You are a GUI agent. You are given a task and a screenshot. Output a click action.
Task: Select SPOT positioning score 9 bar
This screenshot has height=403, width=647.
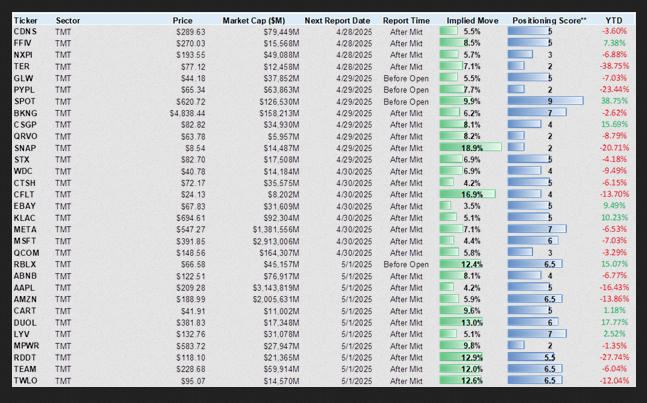point(545,101)
